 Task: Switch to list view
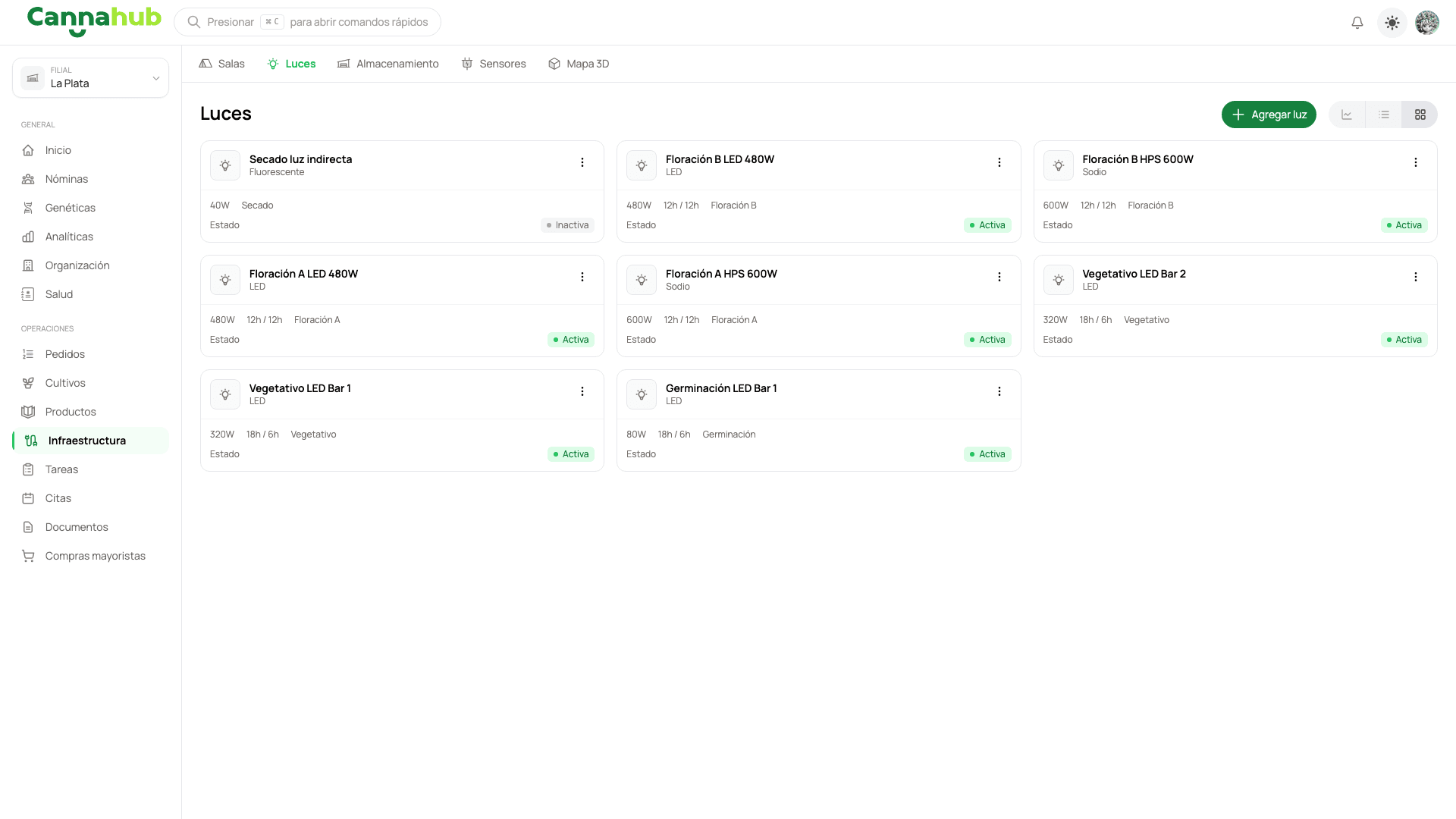coord(1384,115)
